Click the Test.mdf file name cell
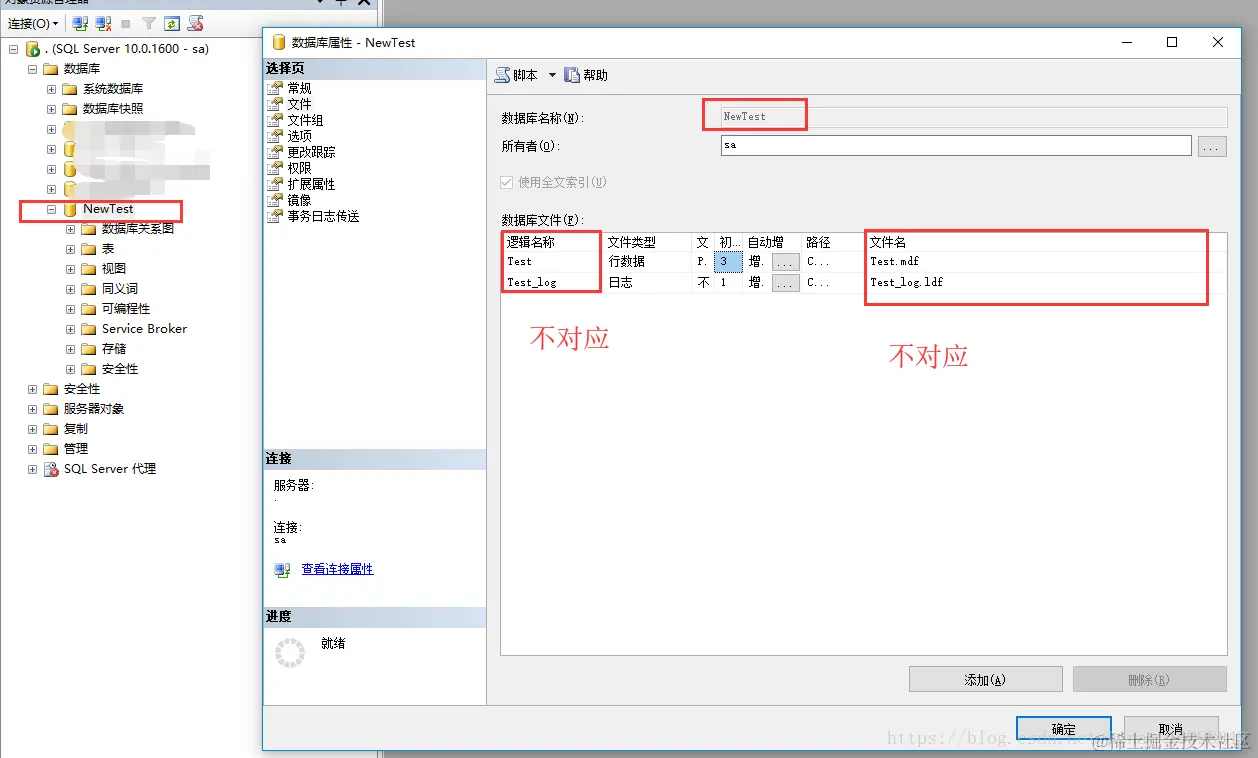Image resolution: width=1258 pixels, height=758 pixels. click(894, 262)
